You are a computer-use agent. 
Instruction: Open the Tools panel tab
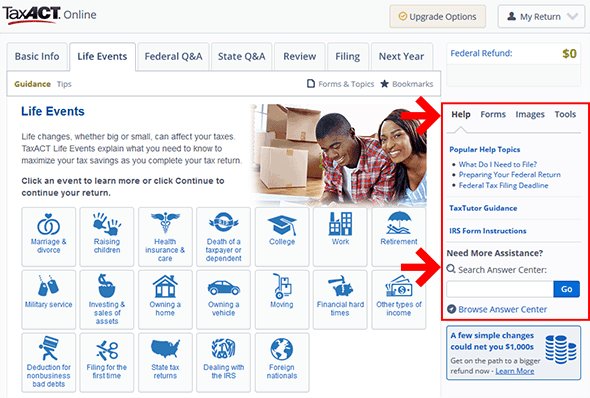point(565,114)
